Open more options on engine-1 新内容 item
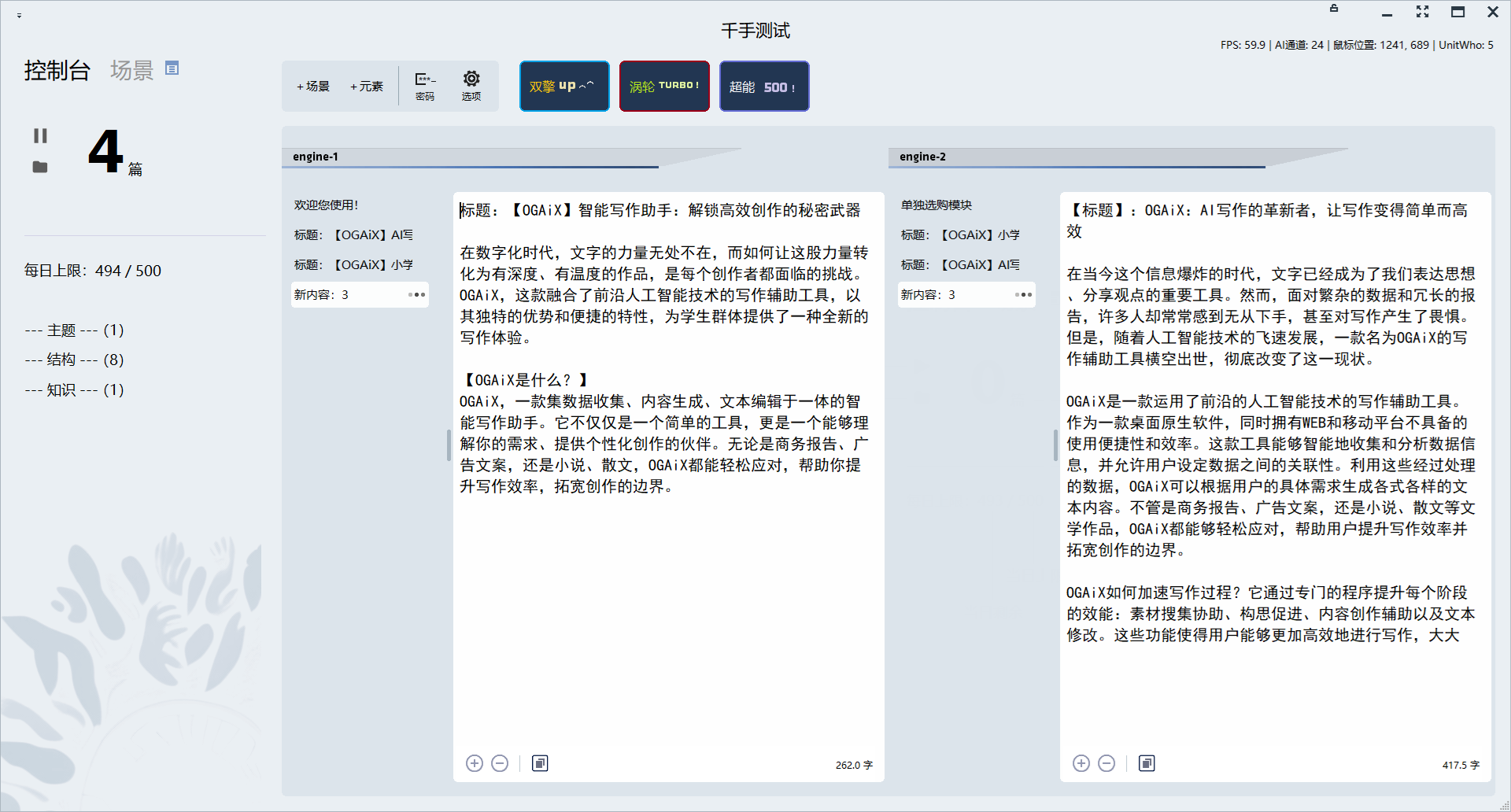Image resolution: width=1511 pixels, height=812 pixels. coord(416,294)
